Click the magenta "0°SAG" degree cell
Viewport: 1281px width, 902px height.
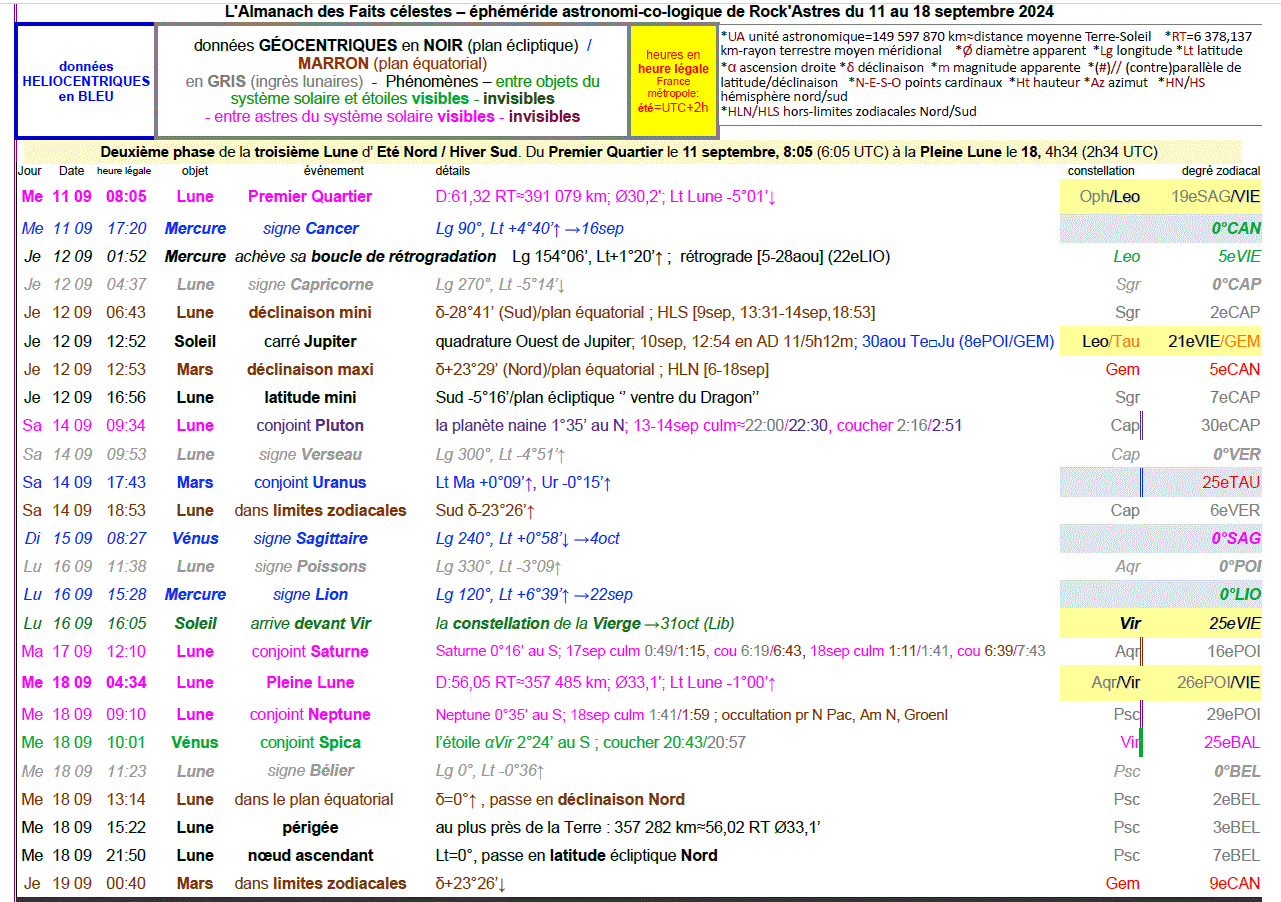(x=1236, y=538)
